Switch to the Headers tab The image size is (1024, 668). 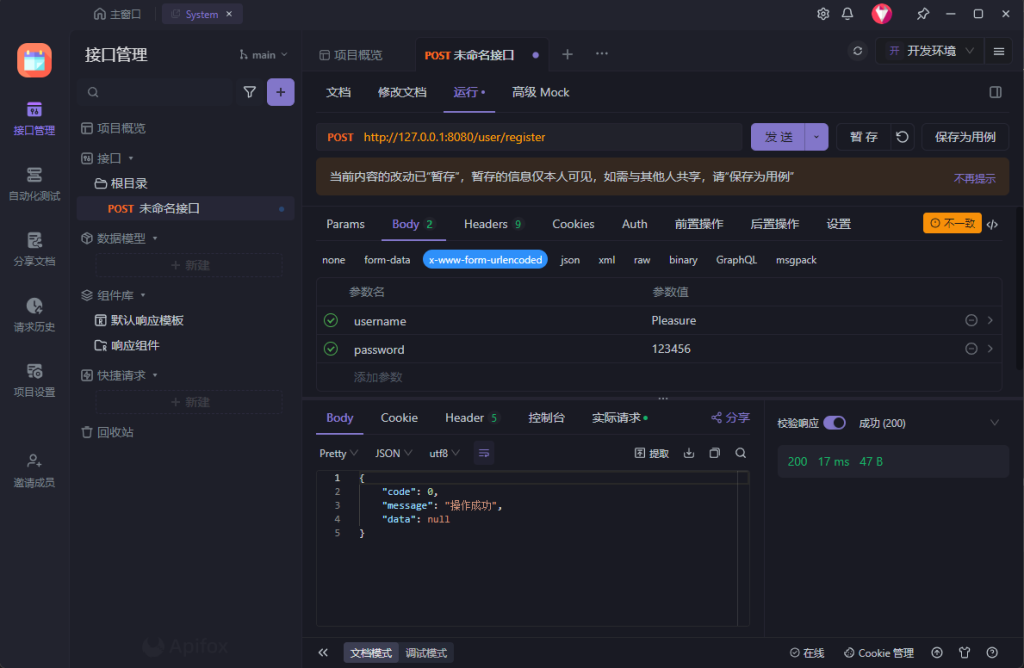coord(486,224)
